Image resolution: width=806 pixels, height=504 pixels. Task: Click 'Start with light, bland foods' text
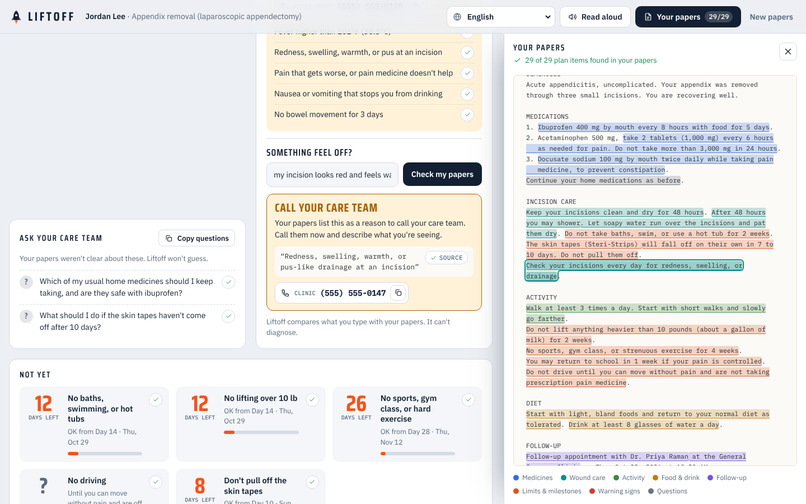pos(647,419)
